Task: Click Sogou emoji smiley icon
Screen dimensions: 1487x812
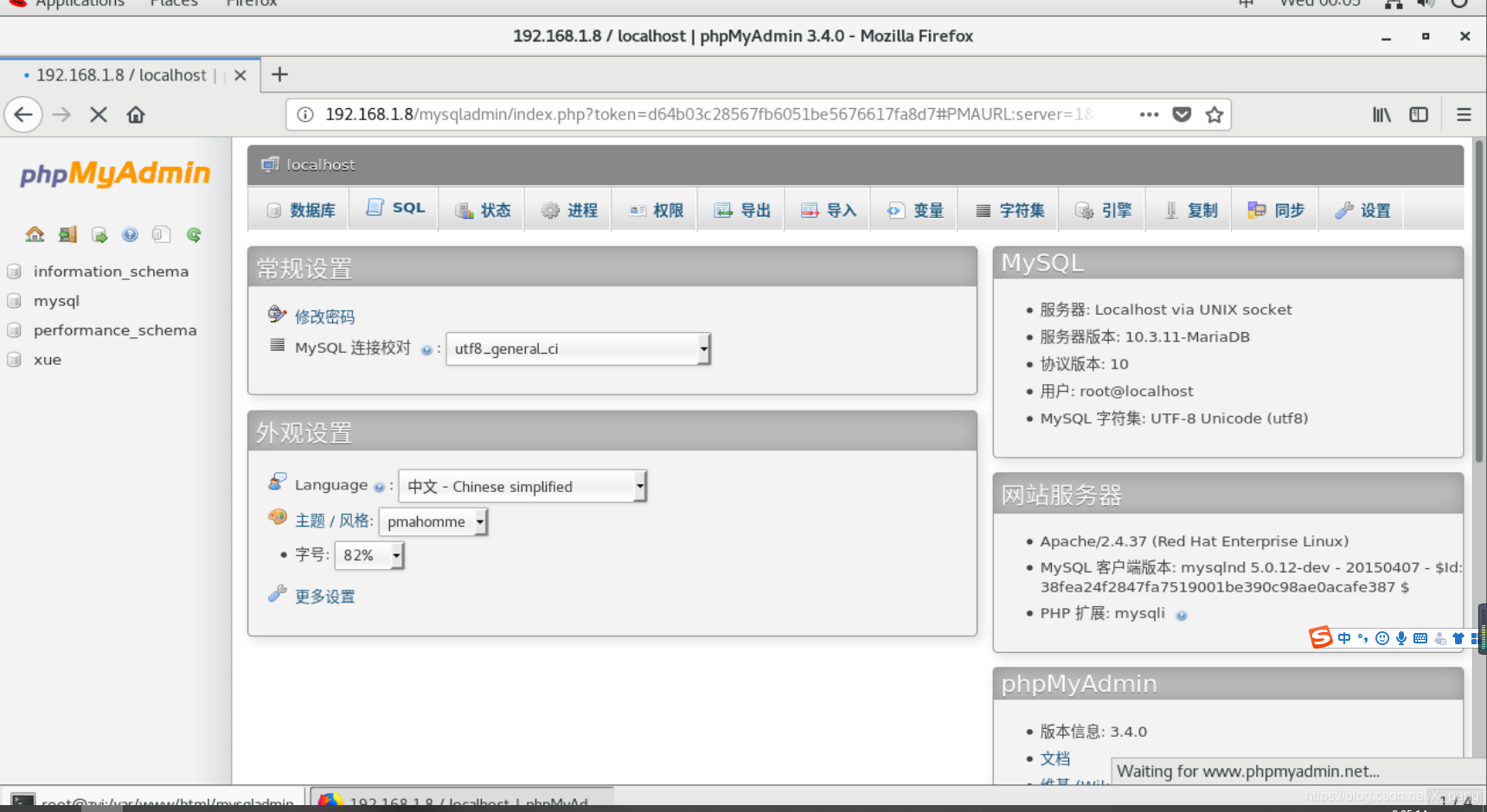Action: click(1382, 638)
